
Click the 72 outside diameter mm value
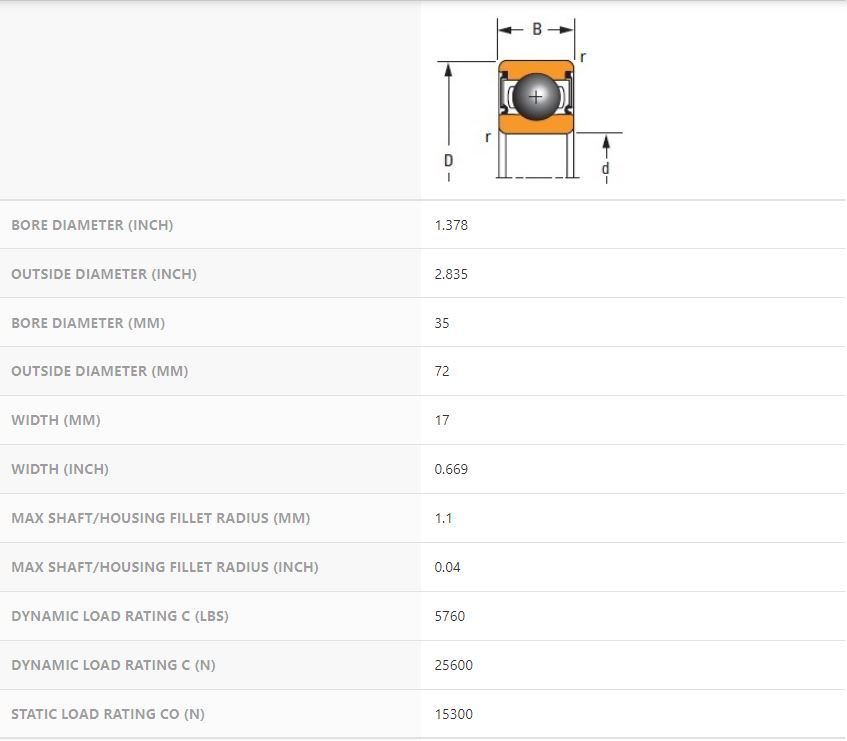(442, 371)
